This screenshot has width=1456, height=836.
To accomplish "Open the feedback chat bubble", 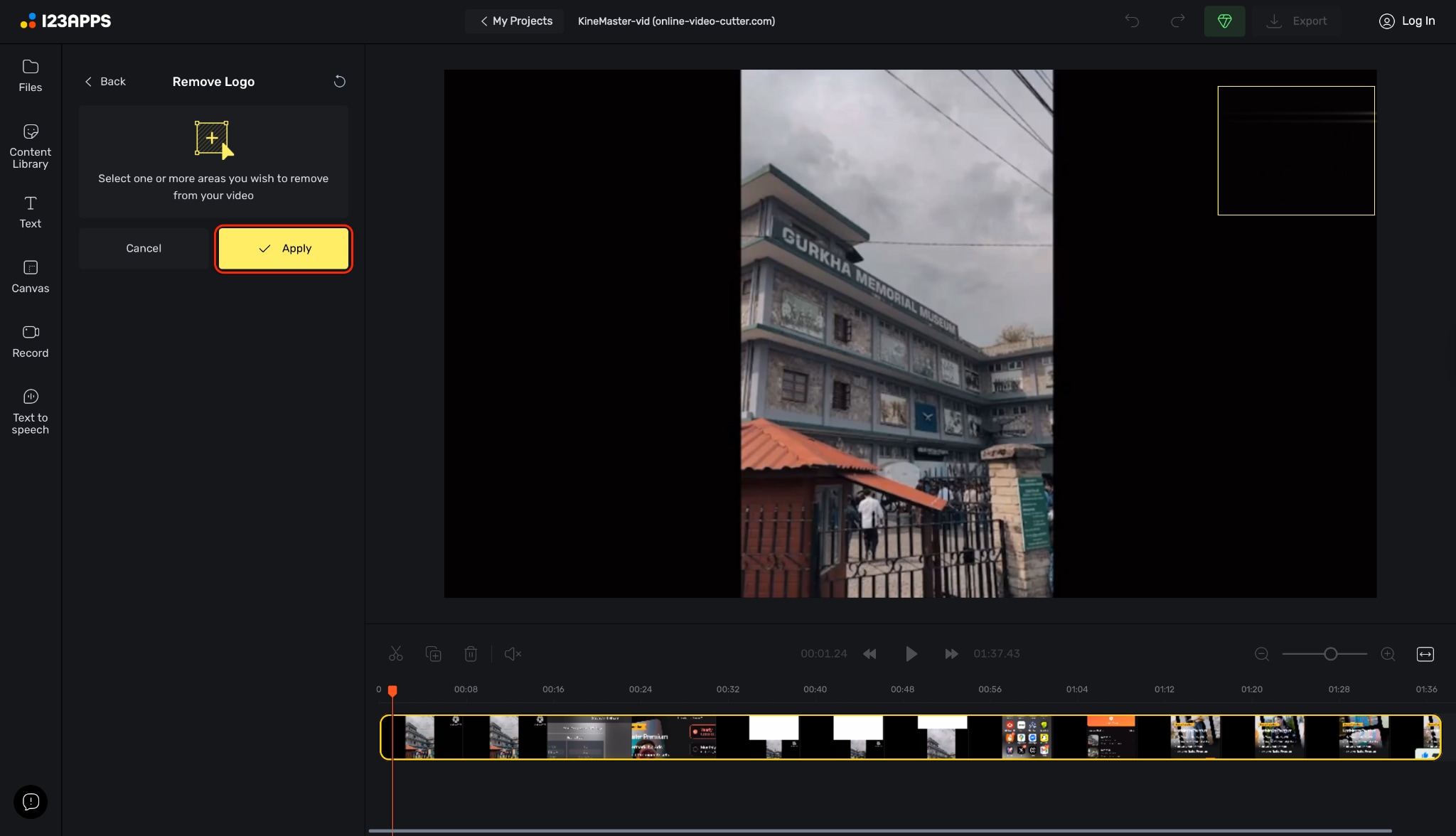I will [x=31, y=802].
